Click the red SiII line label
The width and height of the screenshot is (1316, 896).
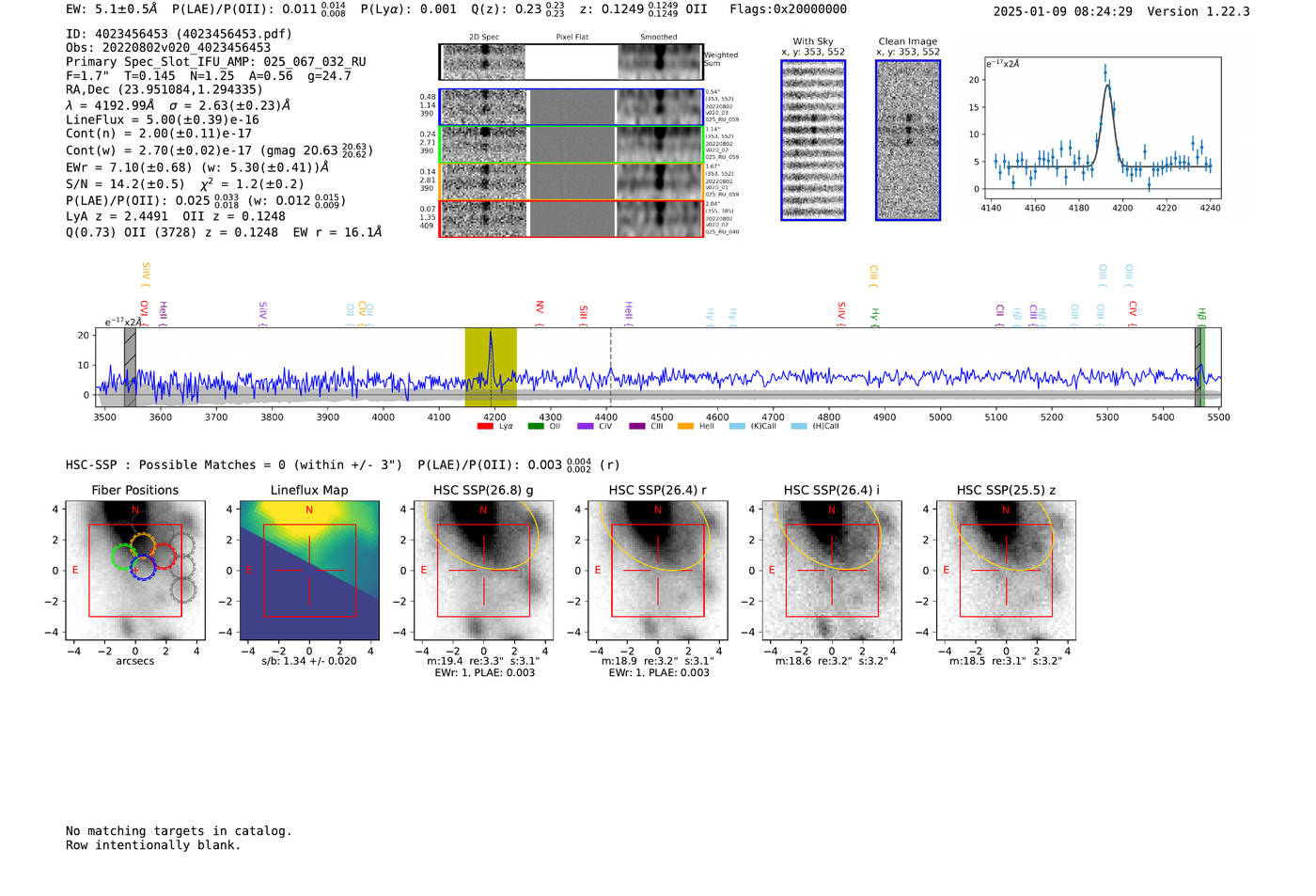coord(584,313)
